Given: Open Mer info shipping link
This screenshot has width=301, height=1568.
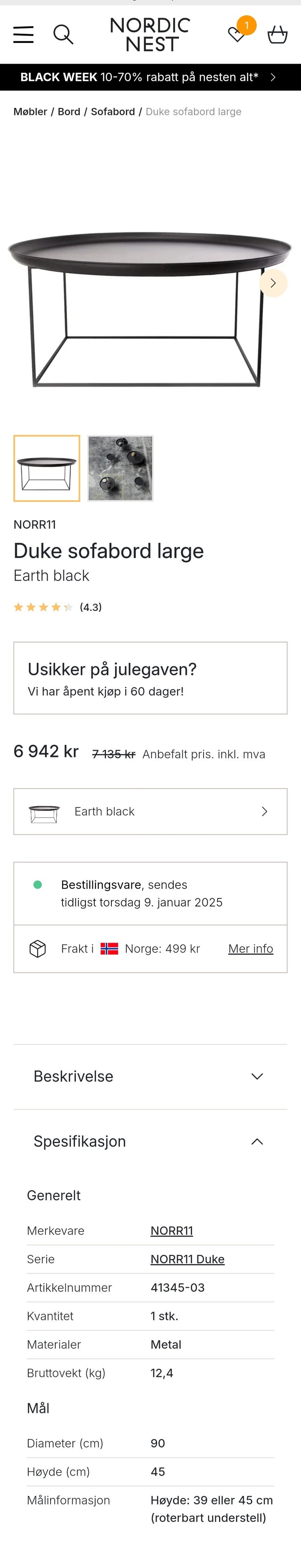Looking at the screenshot, I should [250, 948].
